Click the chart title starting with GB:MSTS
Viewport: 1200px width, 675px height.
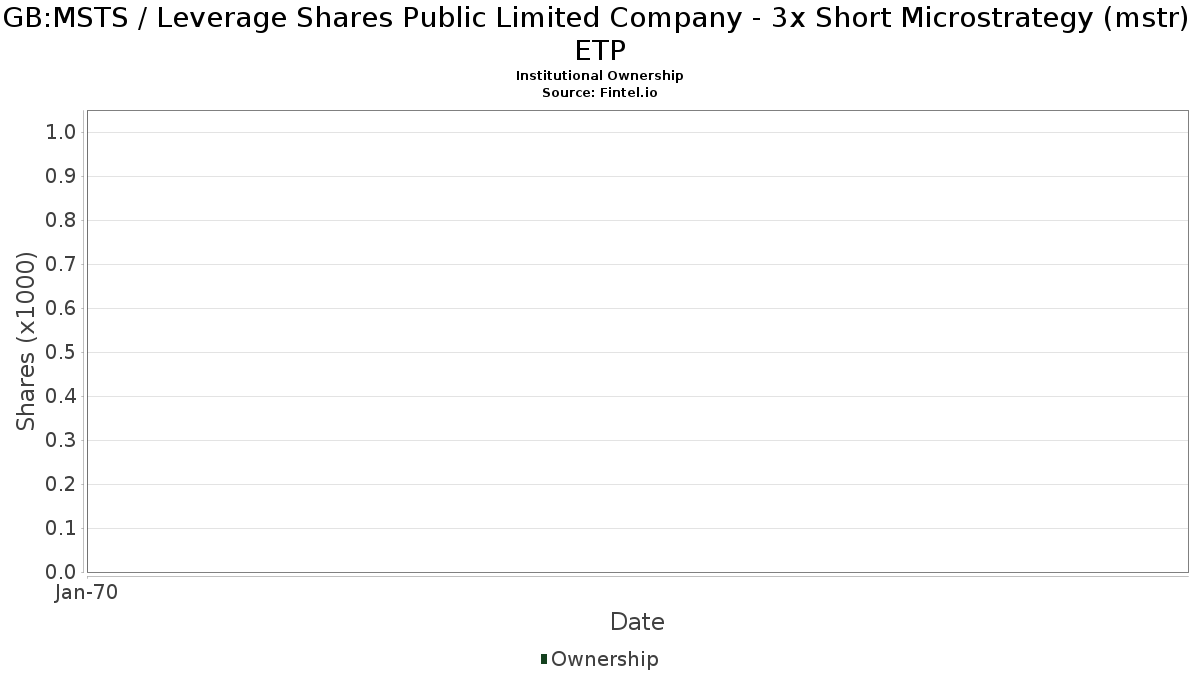pyautogui.click(x=600, y=20)
